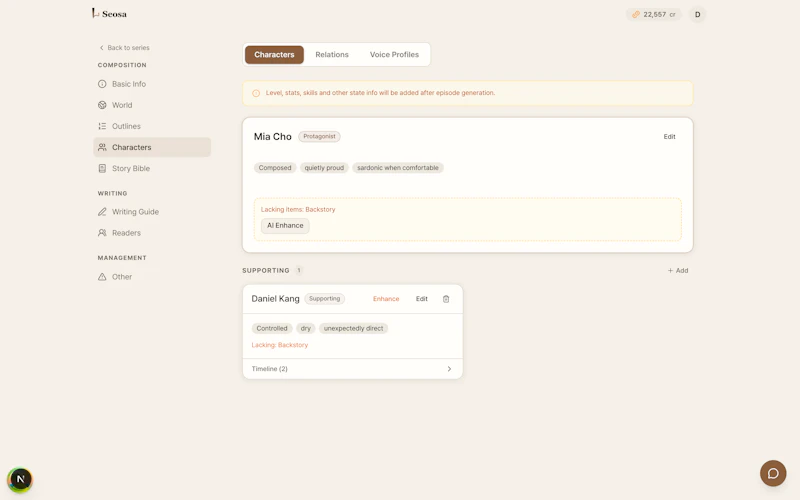Click the quietly proud trait tag
This screenshot has width=800, height=500.
click(324, 167)
